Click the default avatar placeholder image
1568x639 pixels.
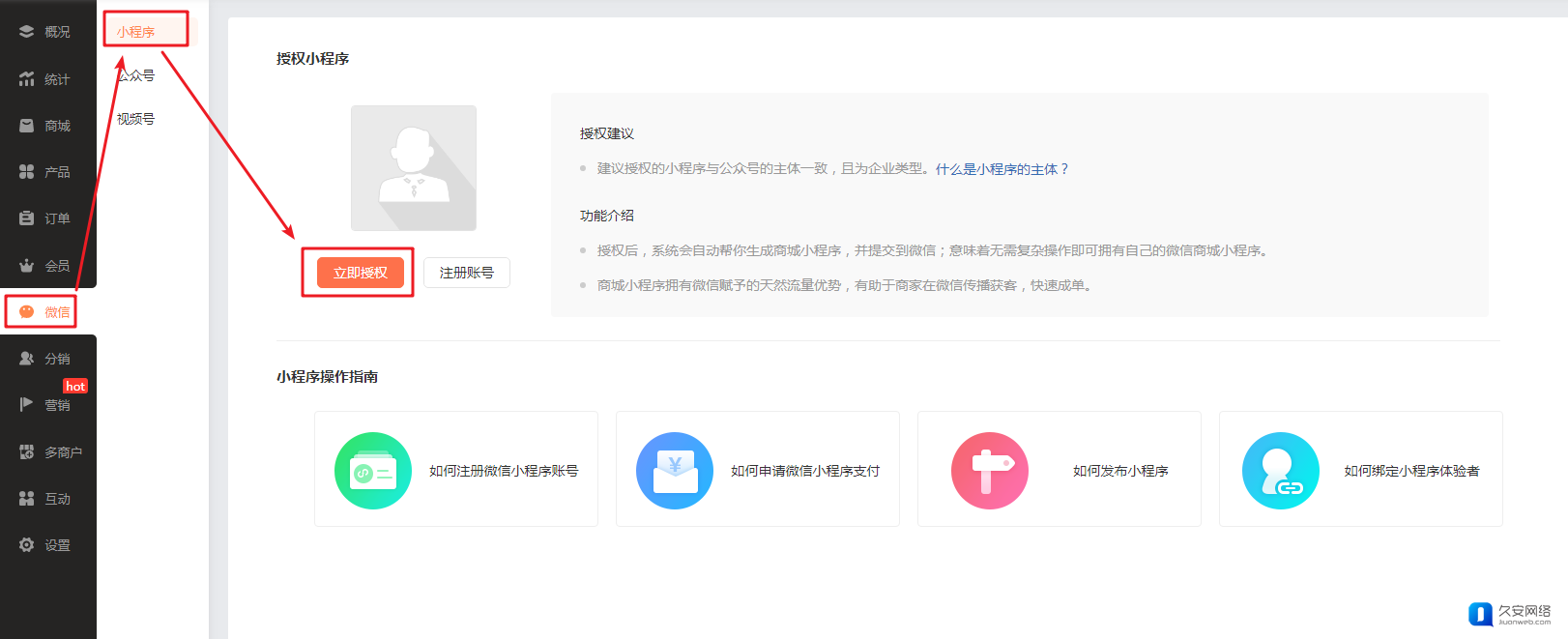click(x=414, y=168)
